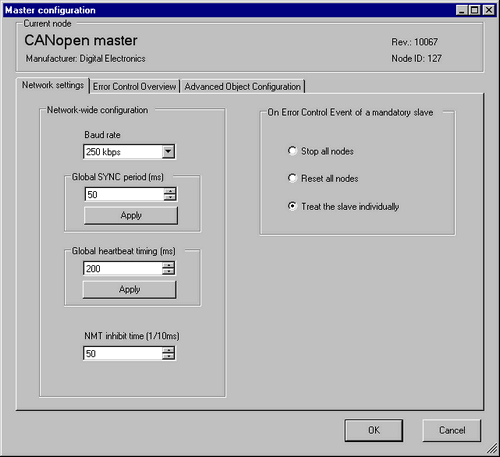Click inside the Global SYNC period input
Viewport: 500px width, 457px height.
(x=124, y=194)
